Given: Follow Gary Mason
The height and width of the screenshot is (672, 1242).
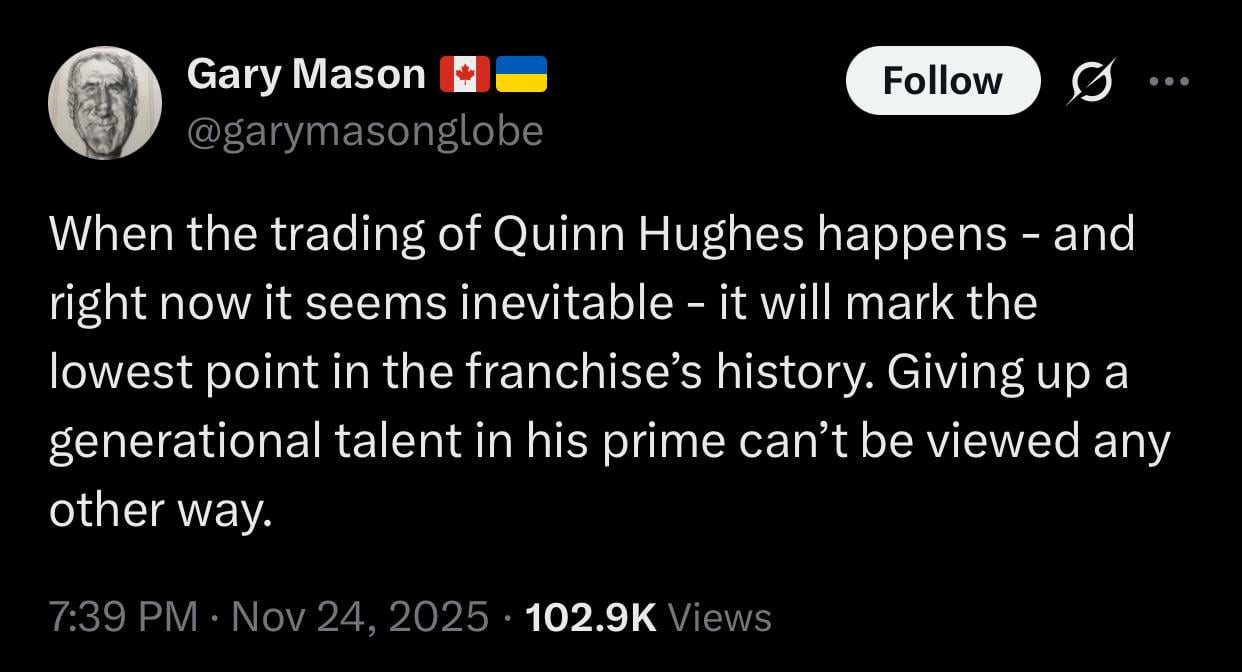Looking at the screenshot, I should coord(944,81).
